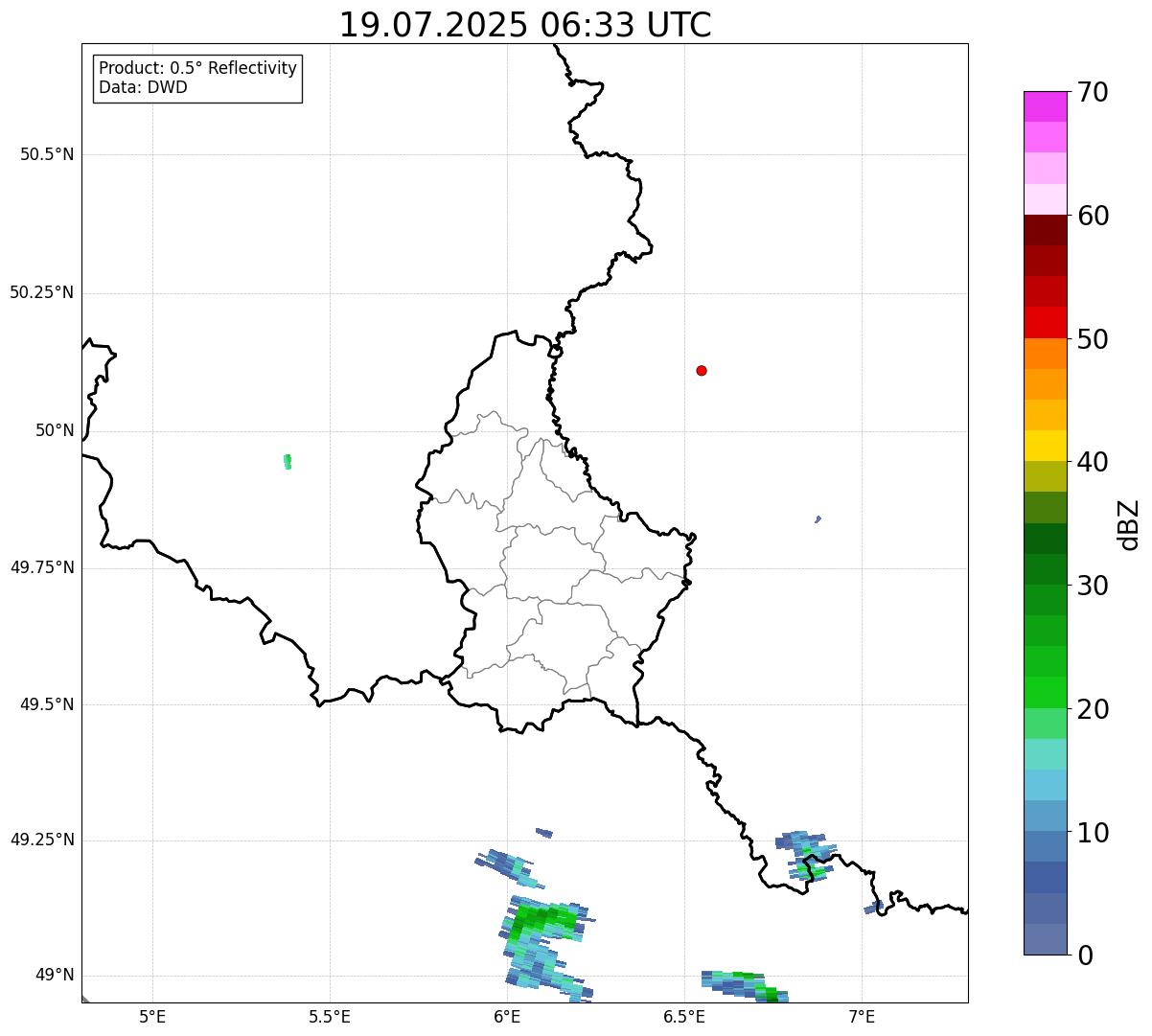Click the echo cluster on the border near 6.85°E 49.2°N
Image resolution: width=1152 pixels, height=1036 pixels.
(x=805, y=855)
